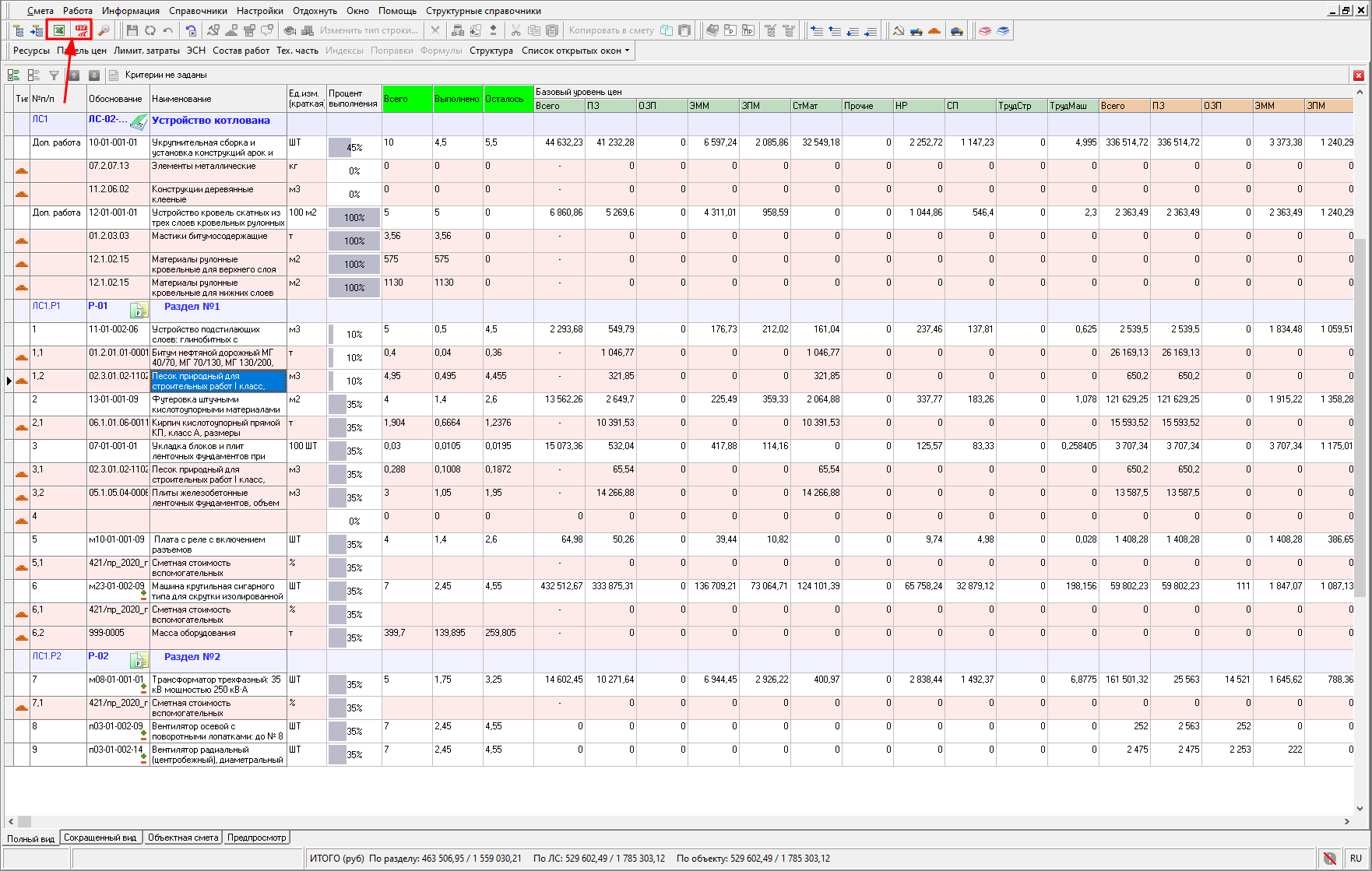Expand the Раздел №1 section row
1372x871 pixels.
pos(192,307)
